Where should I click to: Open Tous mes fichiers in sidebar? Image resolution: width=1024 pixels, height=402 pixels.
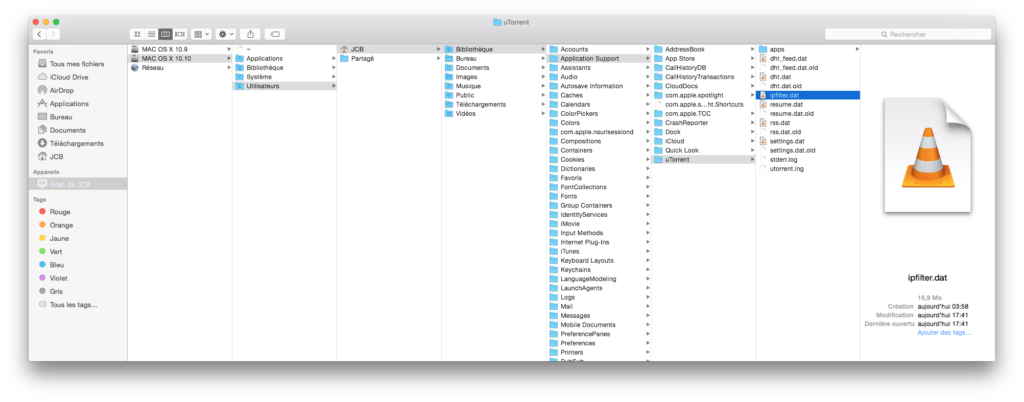click(78, 64)
